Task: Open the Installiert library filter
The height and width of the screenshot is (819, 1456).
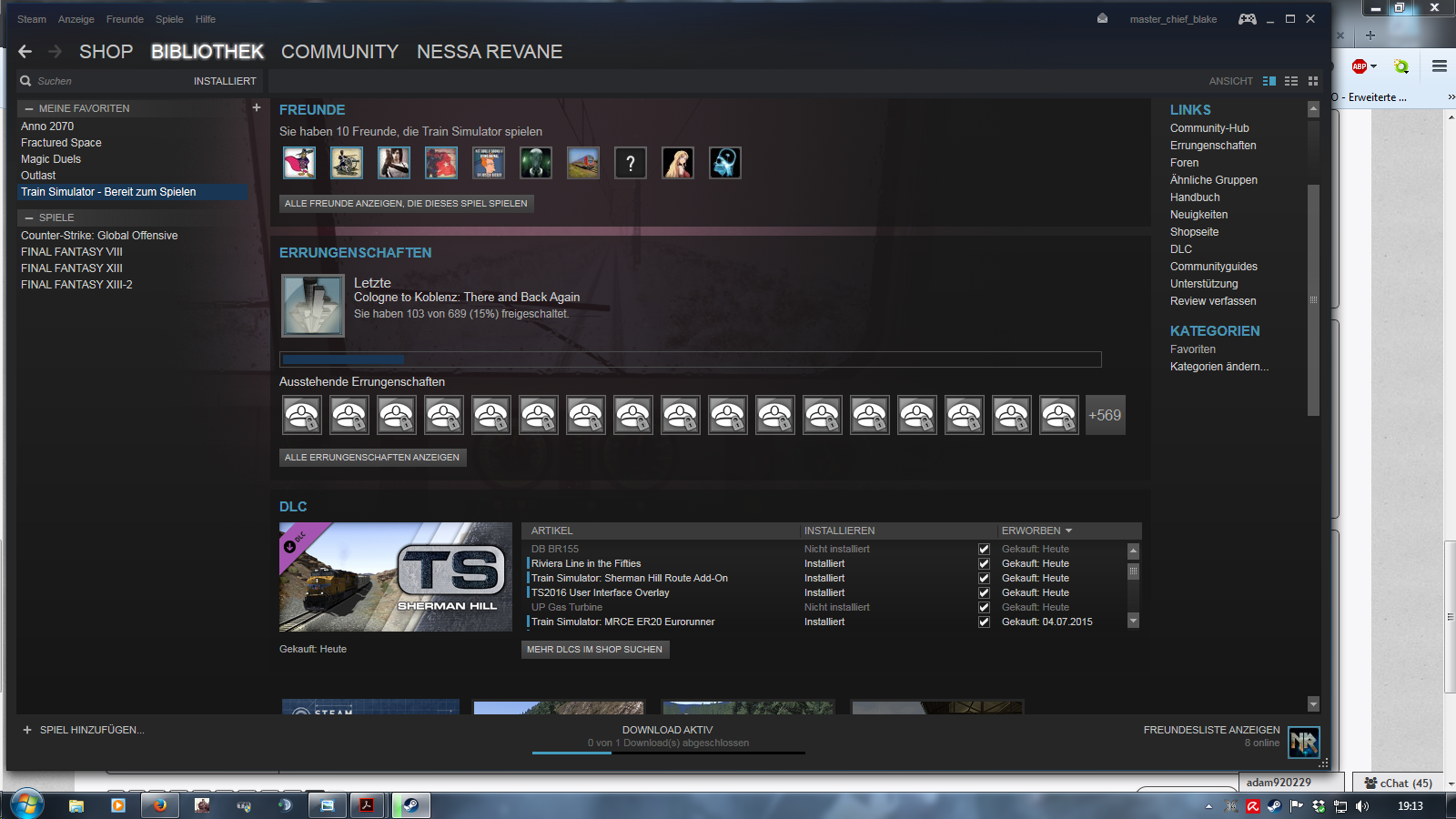Action: [x=225, y=81]
